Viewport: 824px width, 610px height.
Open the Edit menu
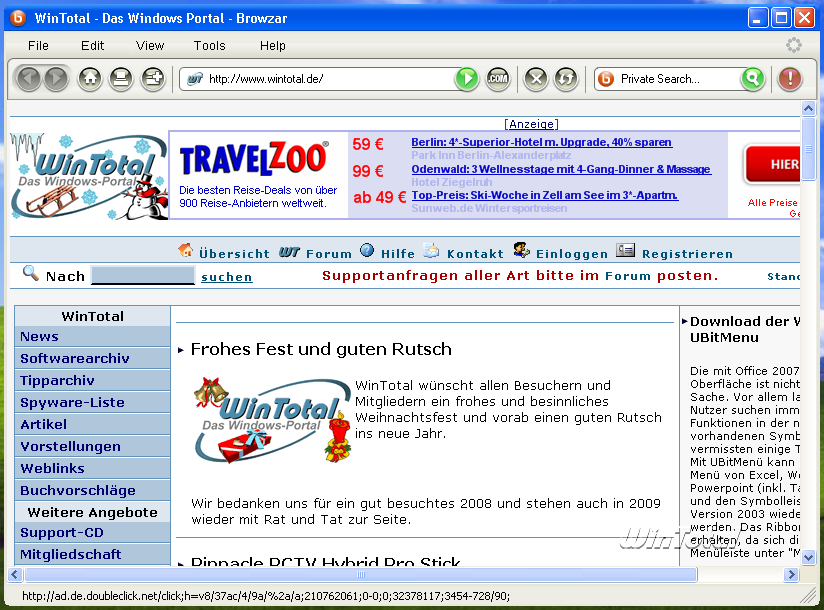tap(92, 46)
